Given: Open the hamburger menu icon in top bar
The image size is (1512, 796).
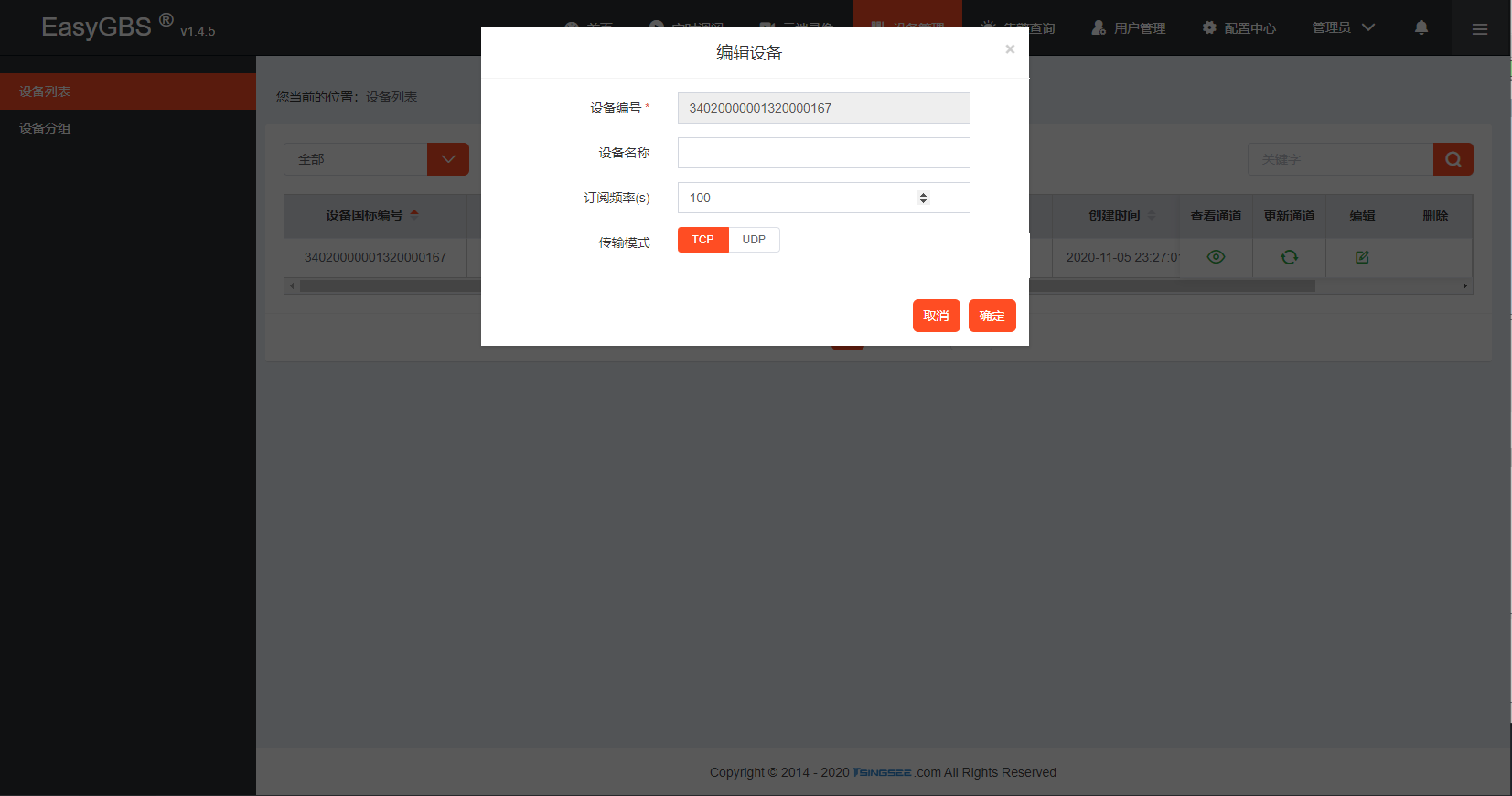Looking at the screenshot, I should click(1480, 29).
